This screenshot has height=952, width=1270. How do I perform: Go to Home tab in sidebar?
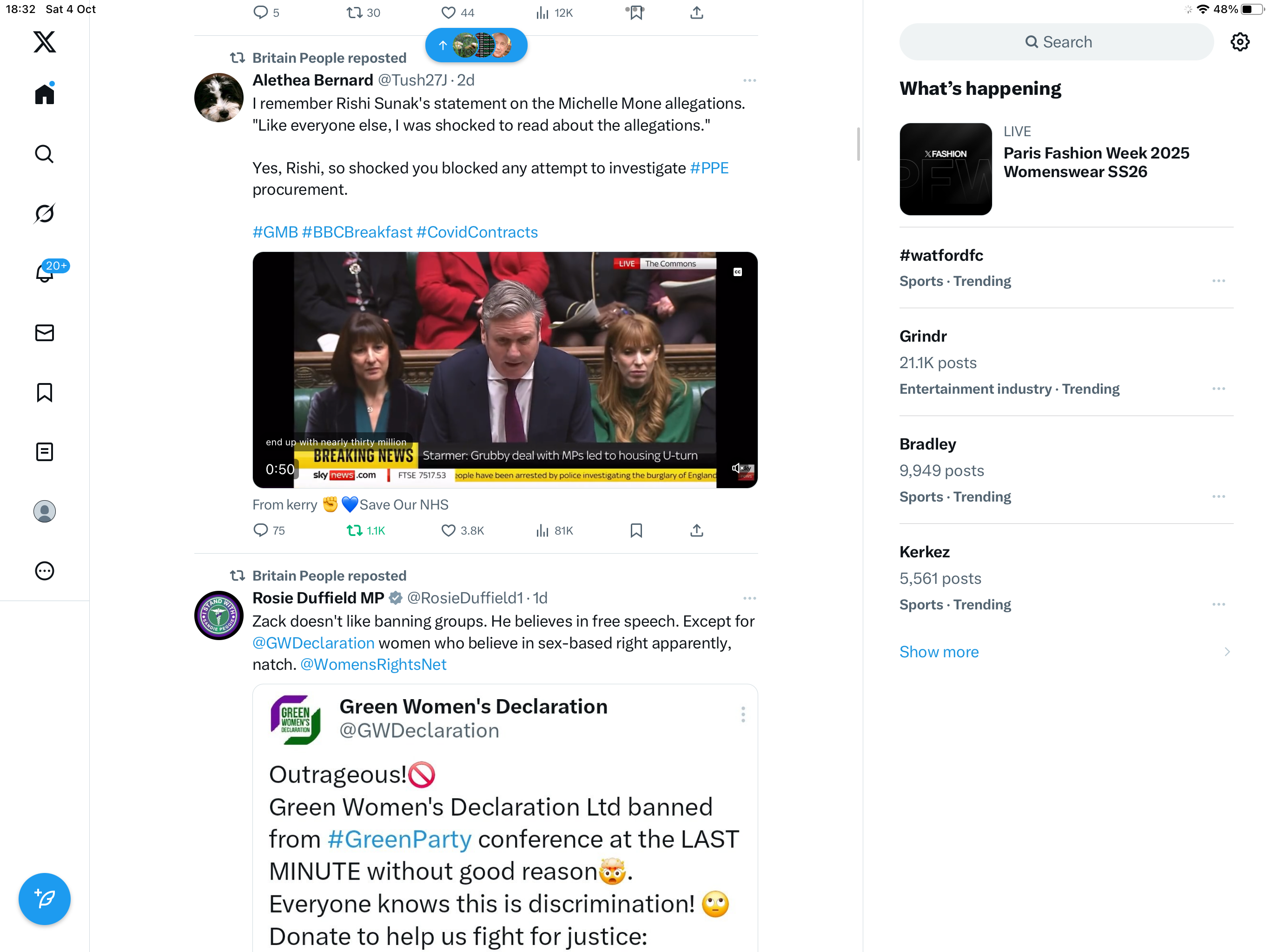click(x=44, y=94)
